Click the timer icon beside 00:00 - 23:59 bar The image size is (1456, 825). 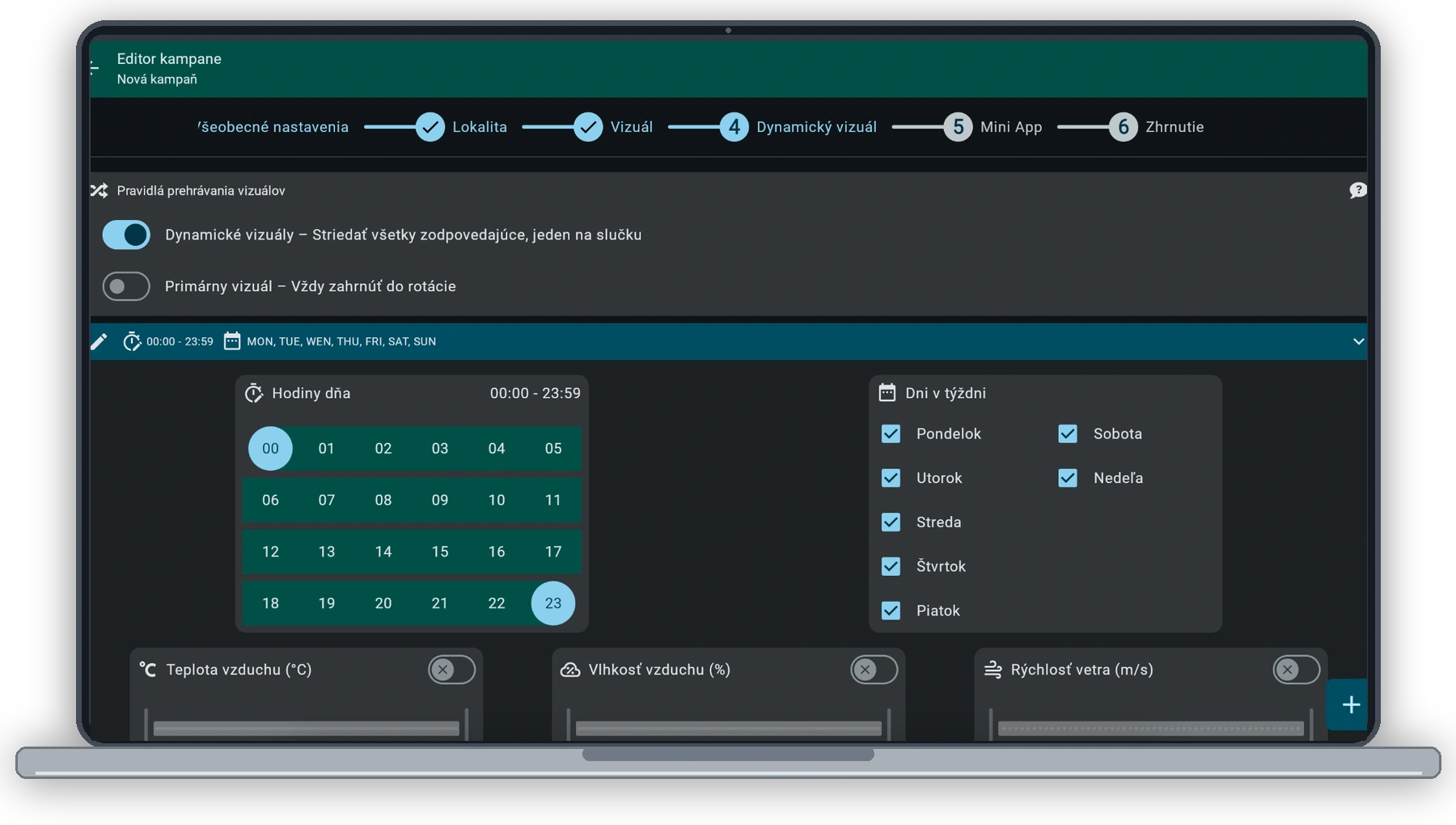[131, 341]
